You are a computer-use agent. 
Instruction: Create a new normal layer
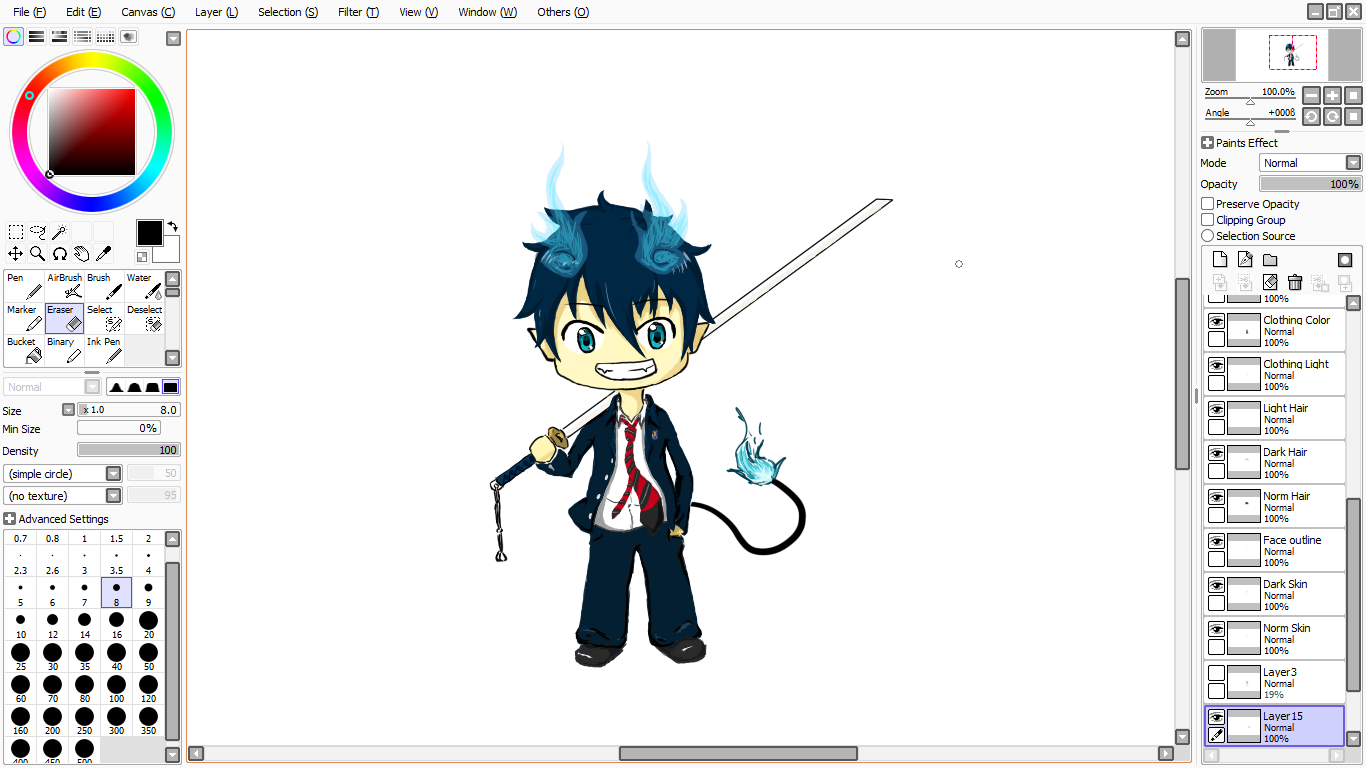[x=1220, y=260]
